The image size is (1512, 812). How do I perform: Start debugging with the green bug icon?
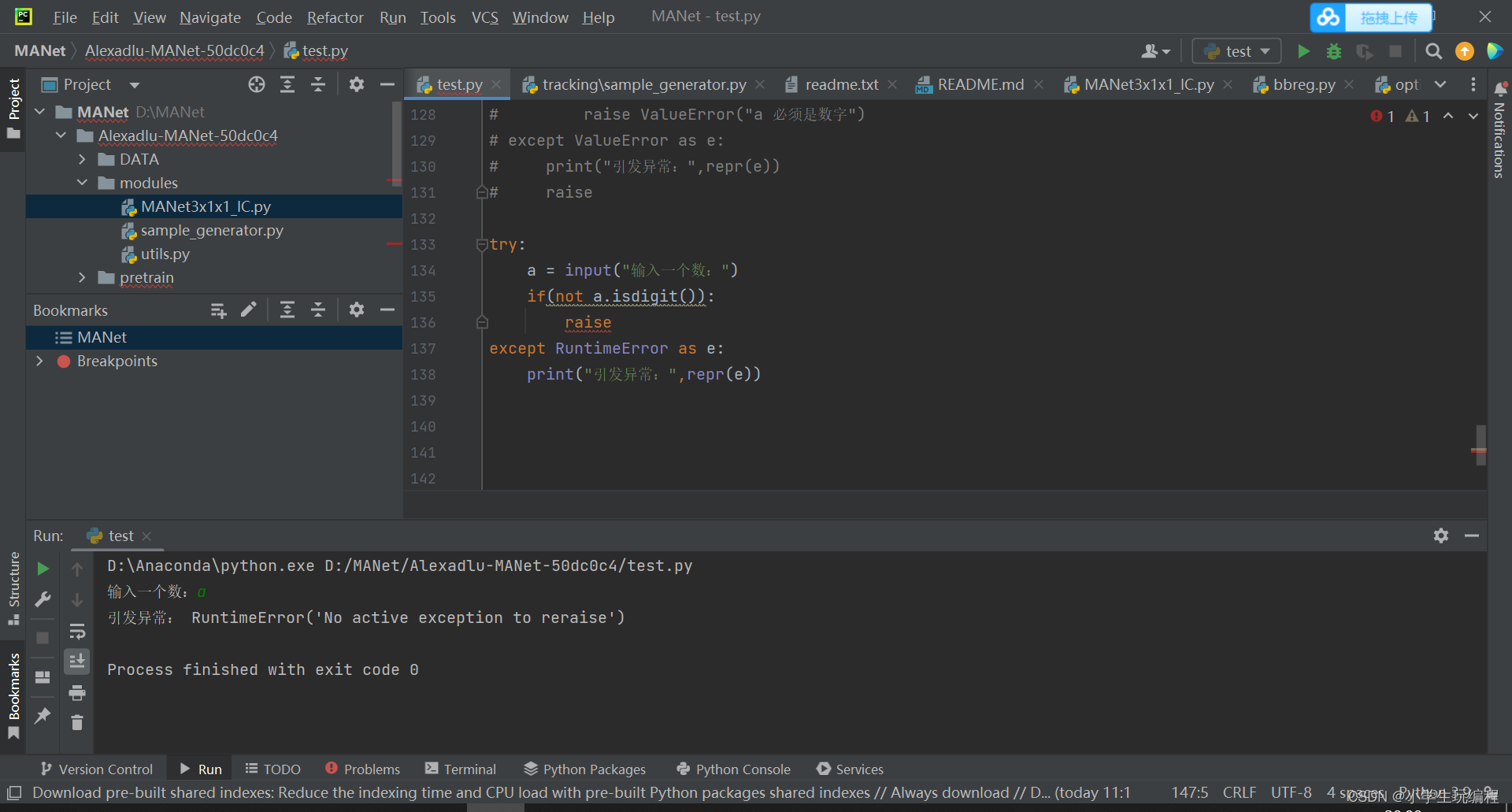tap(1334, 51)
